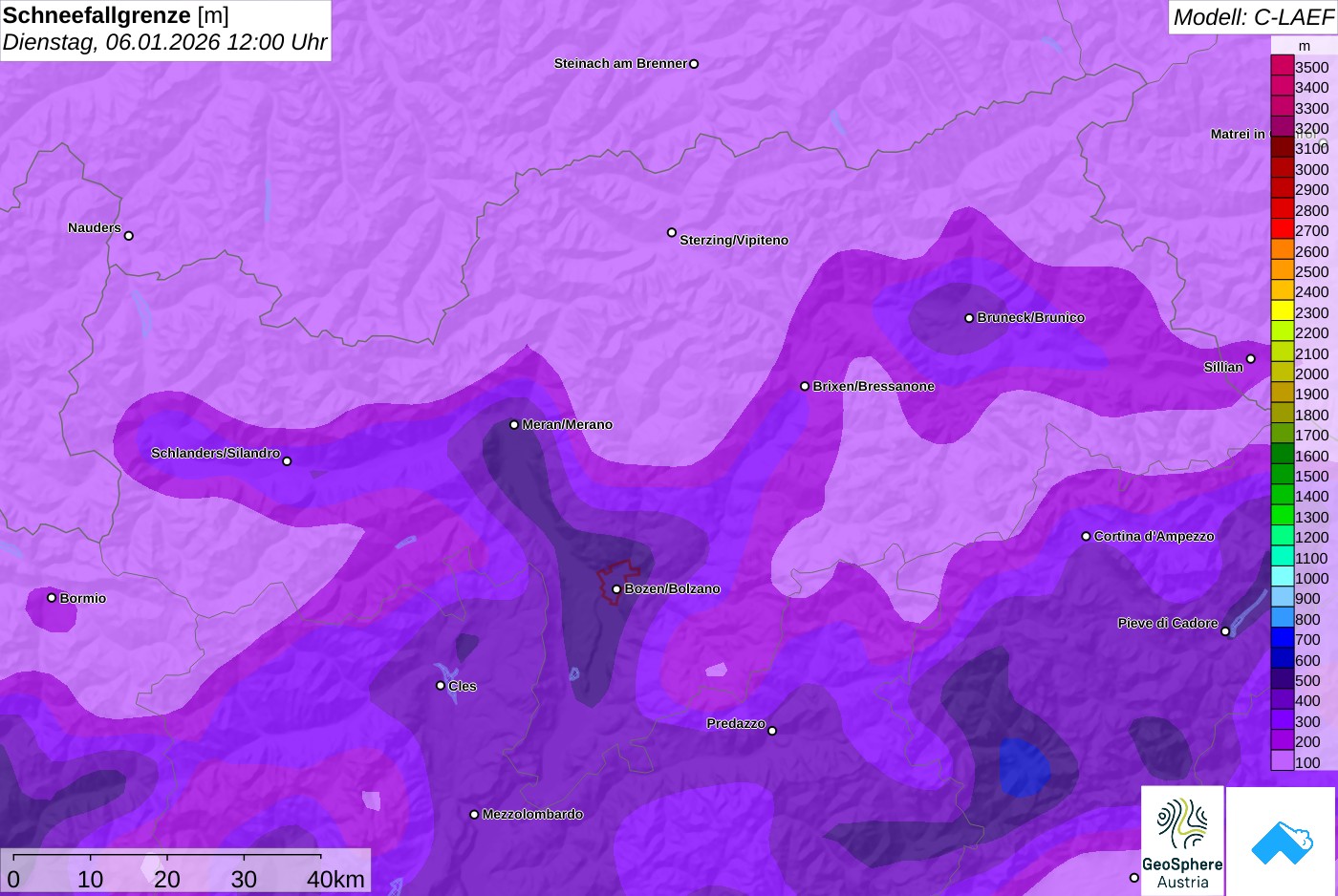Click the Matrei in label
The image size is (1338, 896).
[x=1238, y=134]
